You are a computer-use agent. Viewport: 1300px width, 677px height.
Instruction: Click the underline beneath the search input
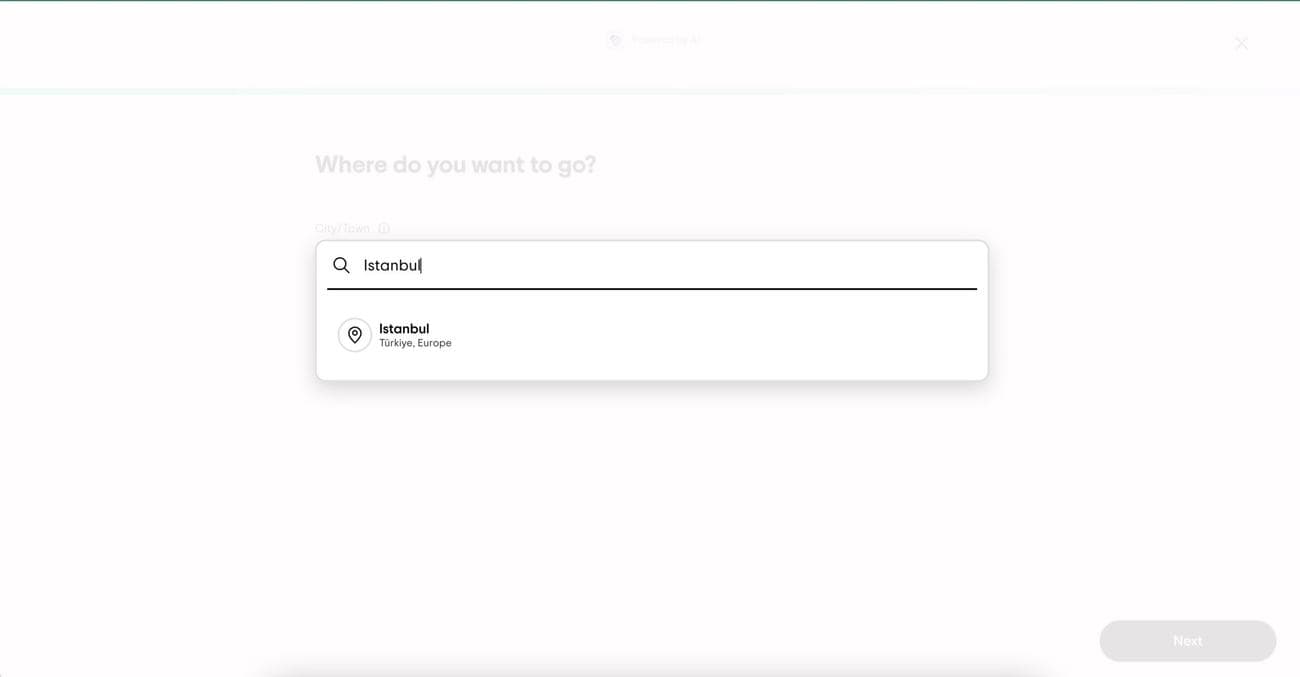click(x=651, y=289)
